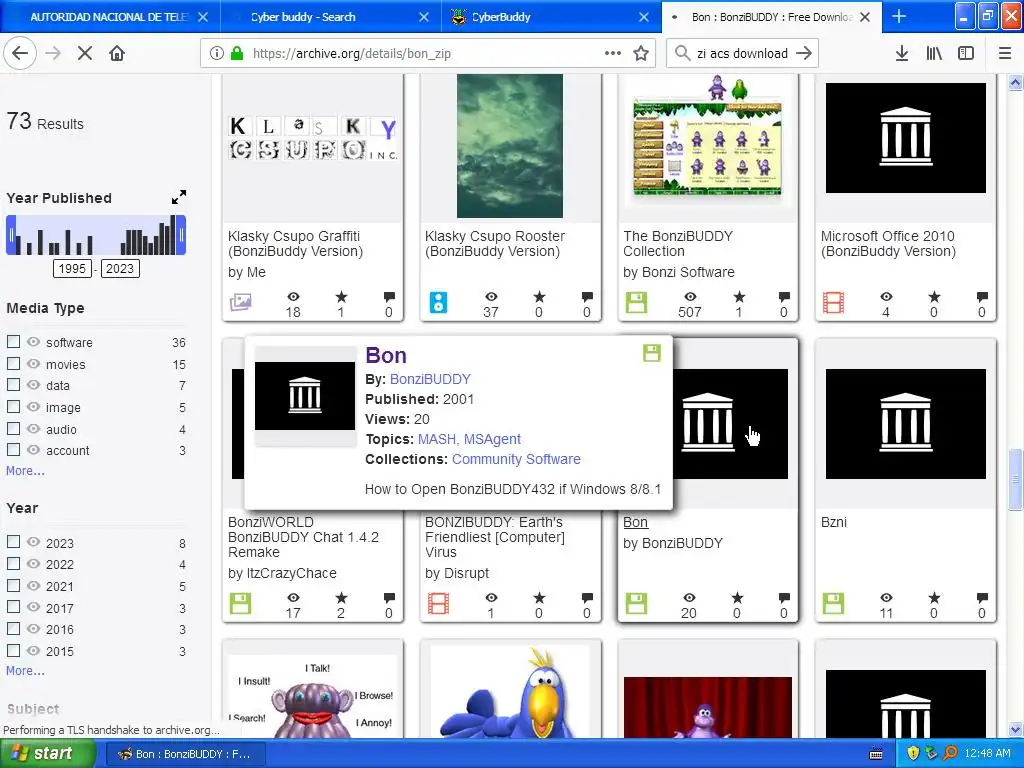This screenshot has width=1024, height=768.
Task: Click the left handle of the year range slider
Action: point(11,235)
